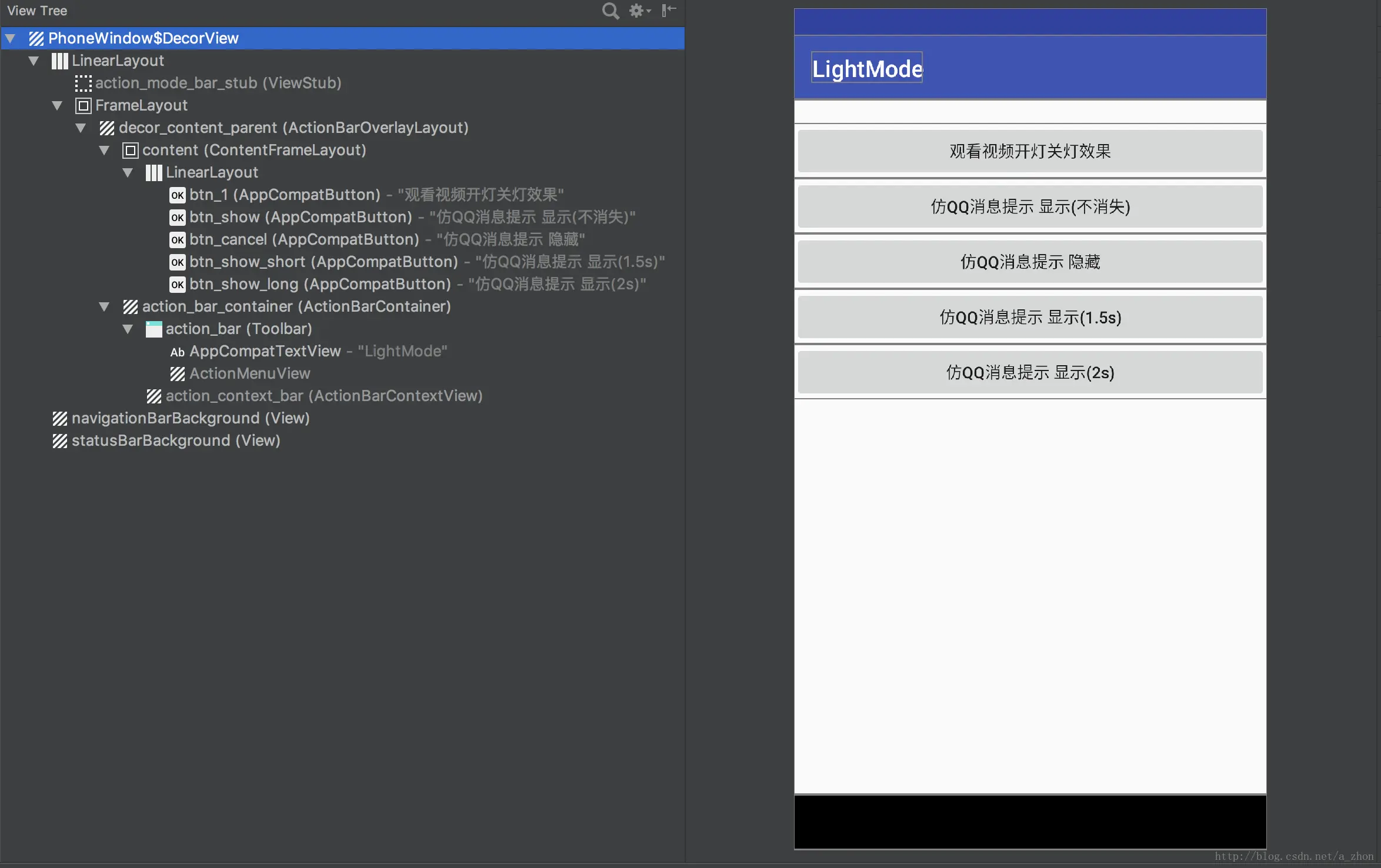Viewport: 1381px width, 868px height.
Task: Collapse the PhoneWindow$DecorView root node
Action: [x=10, y=39]
